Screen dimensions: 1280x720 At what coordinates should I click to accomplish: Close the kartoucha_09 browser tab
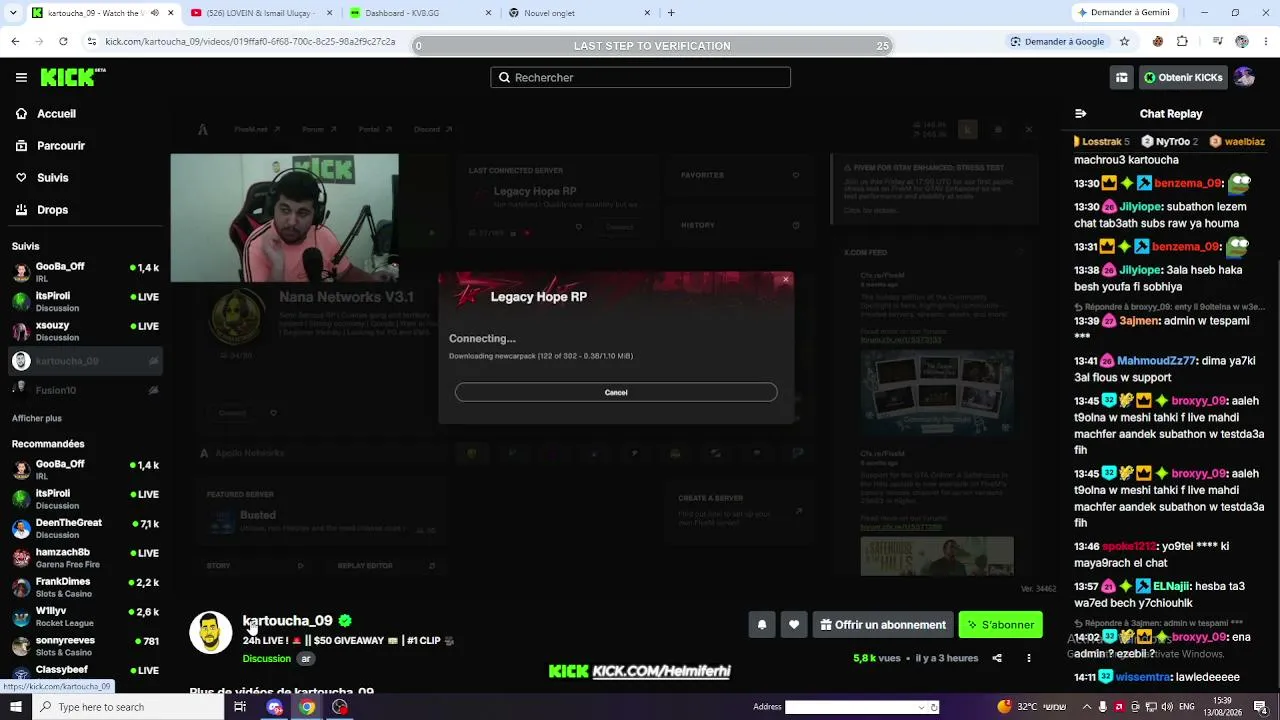point(170,13)
